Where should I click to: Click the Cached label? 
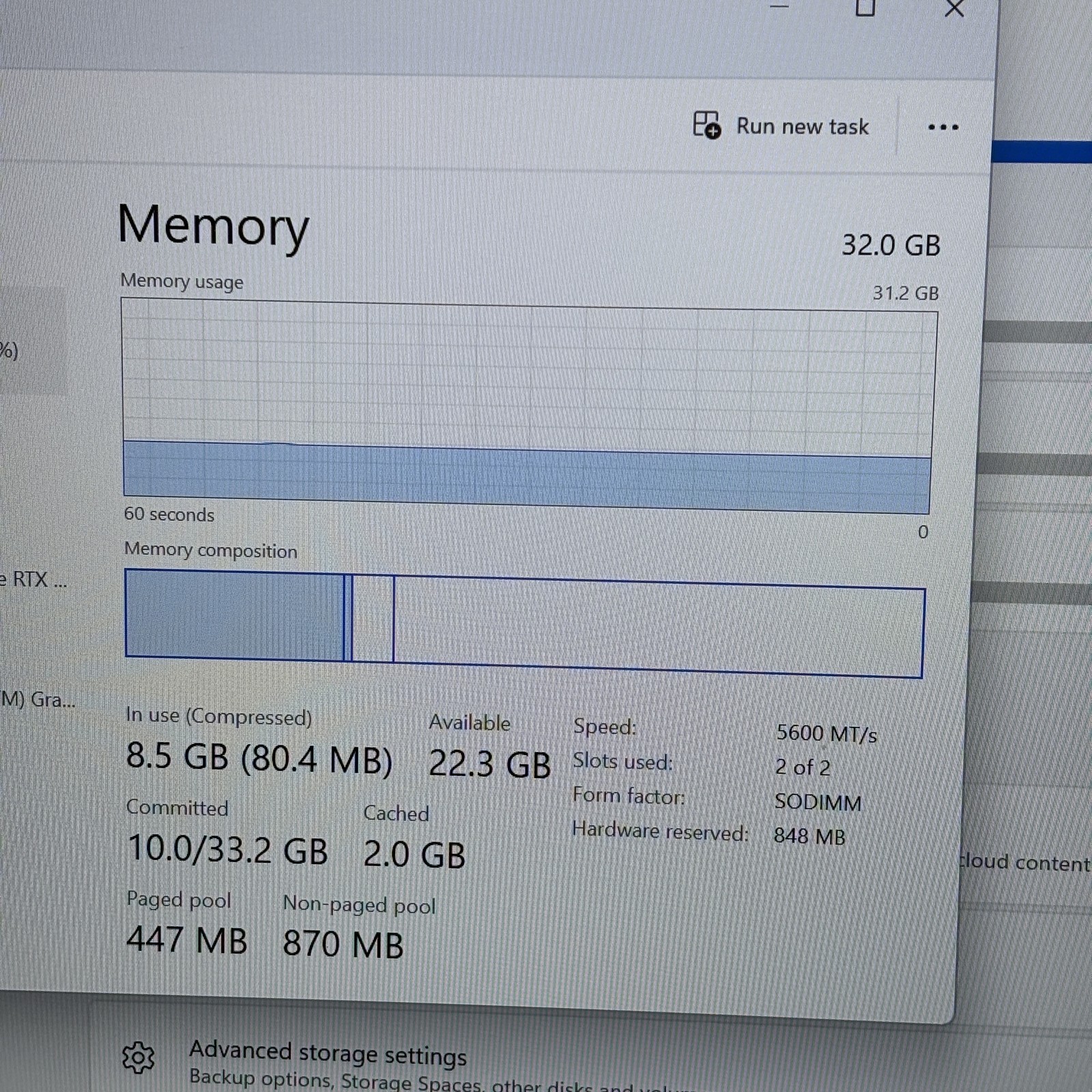point(397,814)
